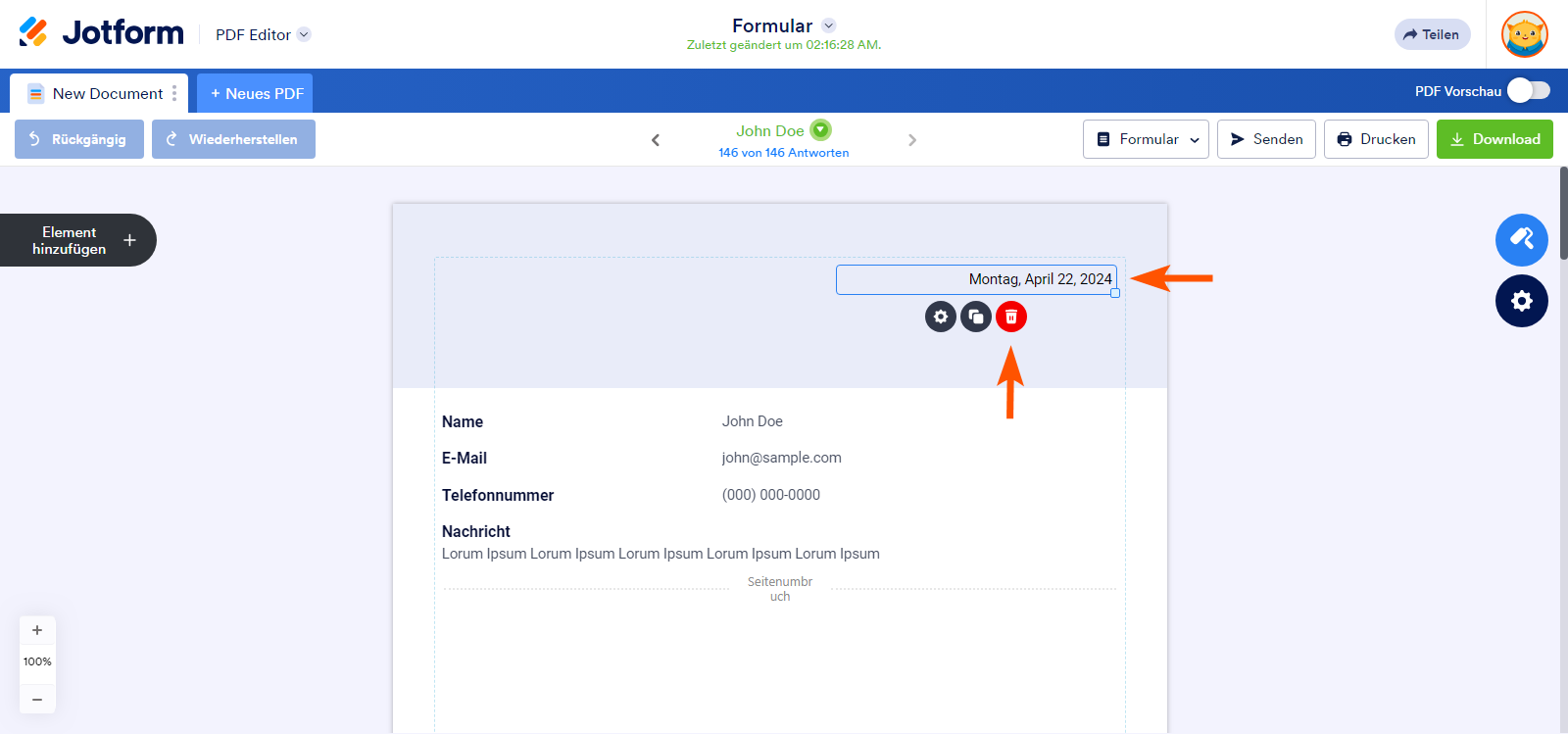1568x734 pixels.
Task: Click the resize handle of date field
Action: click(x=1115, y=293)
